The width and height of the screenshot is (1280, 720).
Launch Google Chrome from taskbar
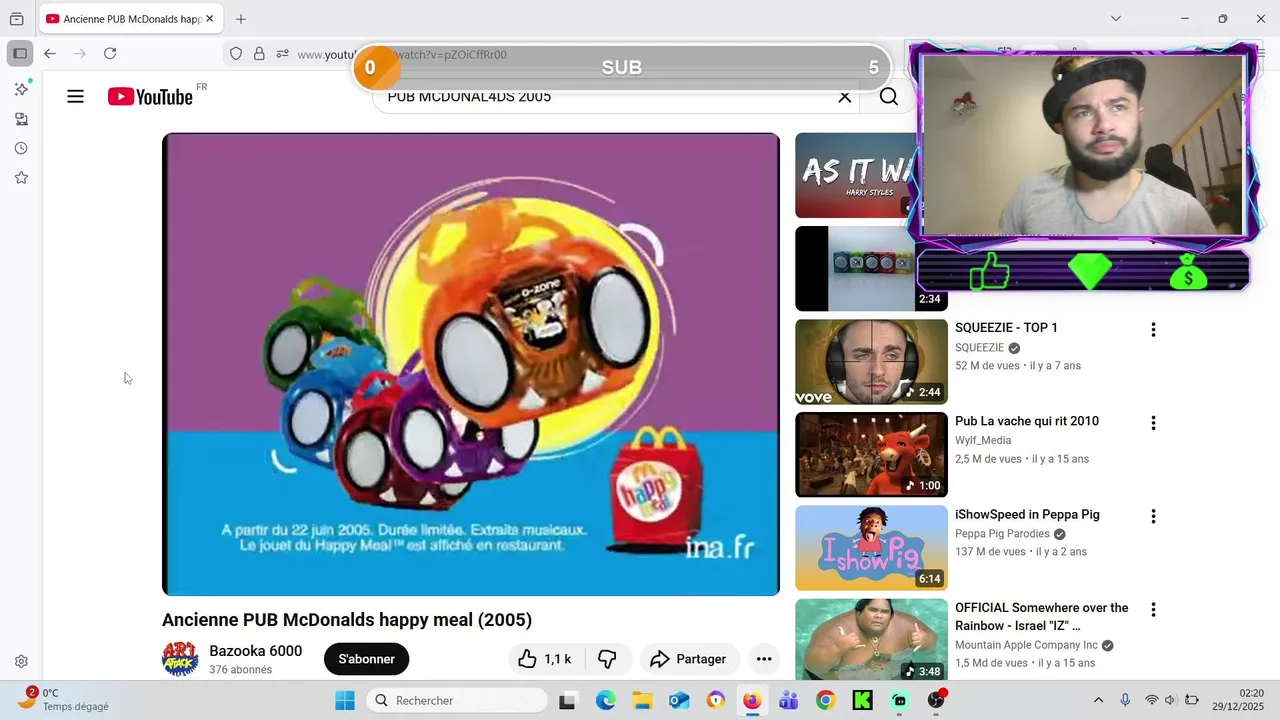825,700
